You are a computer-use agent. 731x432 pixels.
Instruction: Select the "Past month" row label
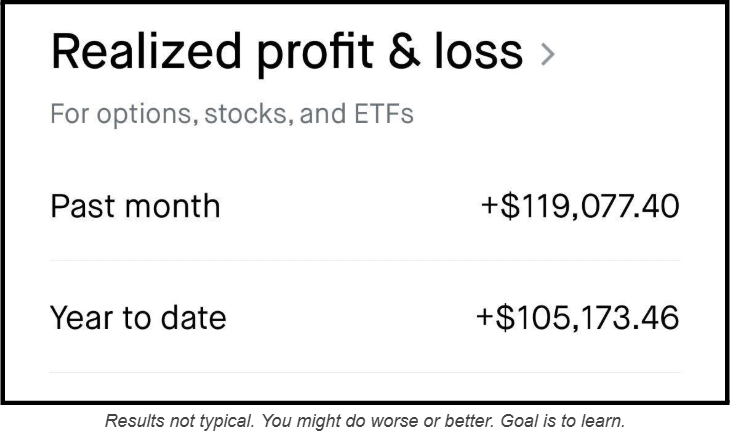pyautogui.click(x=135, y=207)
